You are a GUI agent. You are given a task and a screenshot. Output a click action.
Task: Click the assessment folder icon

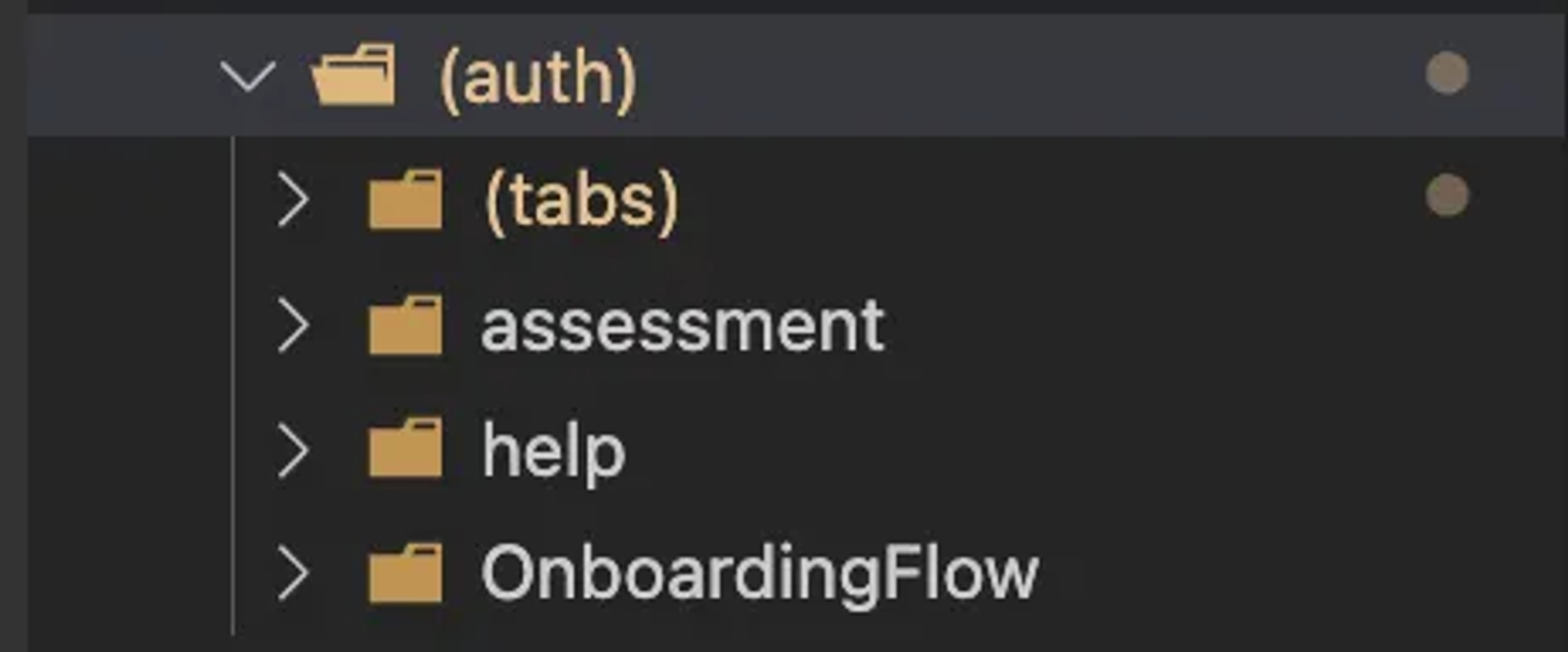[x=405, y=325]
